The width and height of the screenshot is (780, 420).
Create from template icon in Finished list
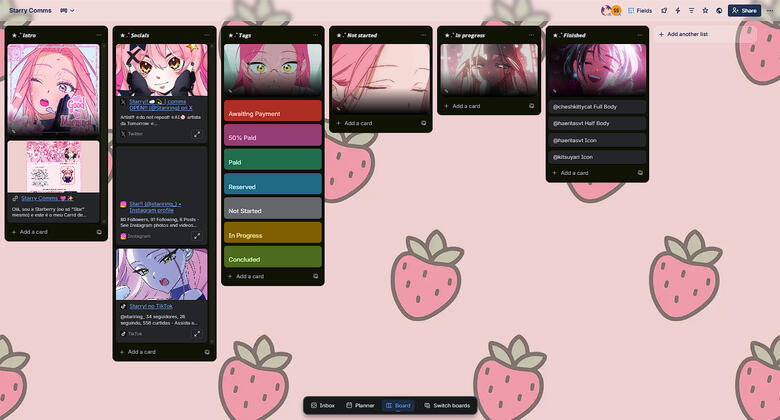coord(640,173)
